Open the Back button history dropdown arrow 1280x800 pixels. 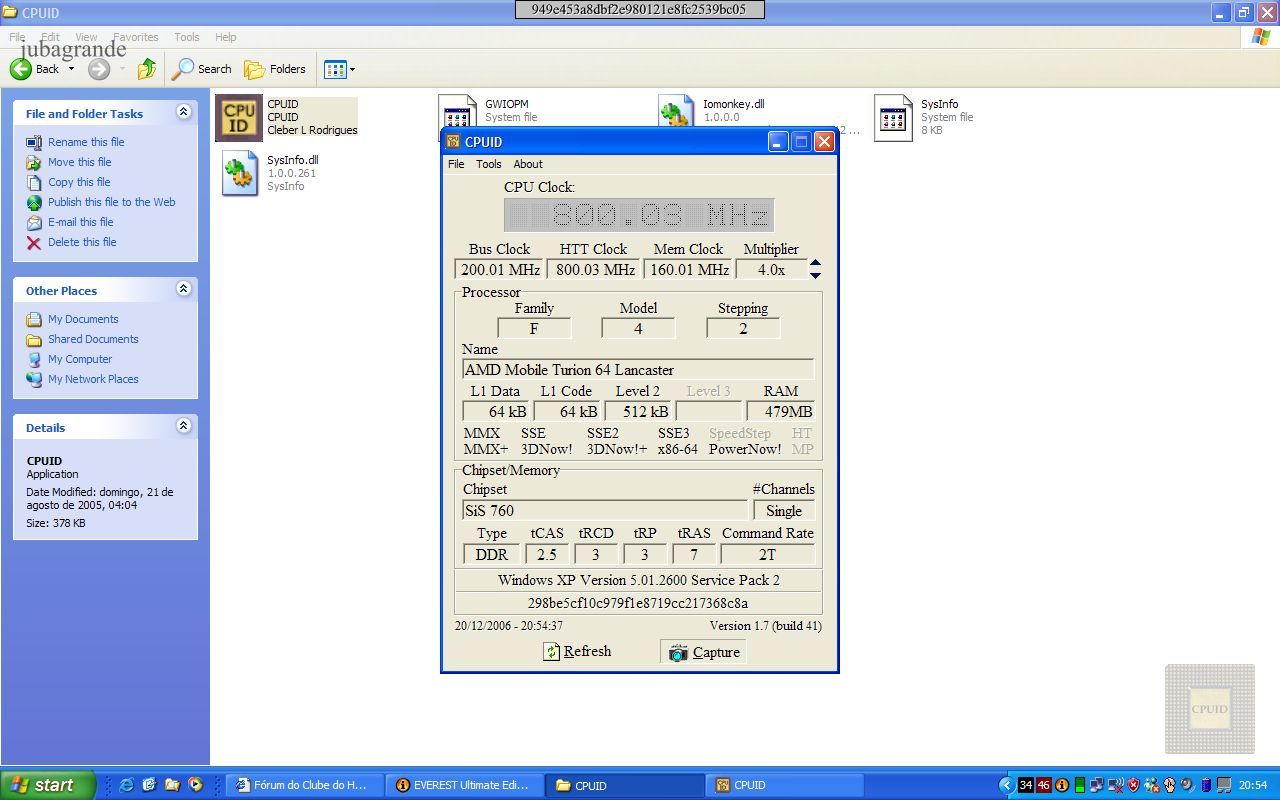pyautogui.click(x=71, y=69)
